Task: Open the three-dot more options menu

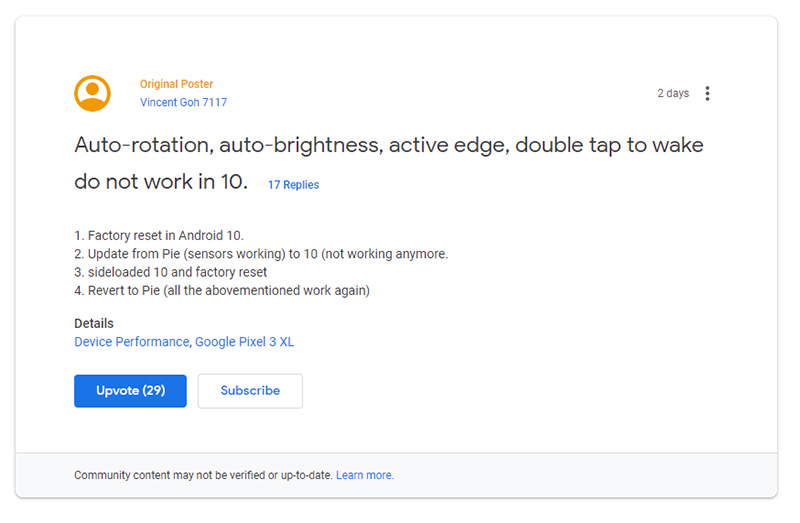Action: pos(707,93)
